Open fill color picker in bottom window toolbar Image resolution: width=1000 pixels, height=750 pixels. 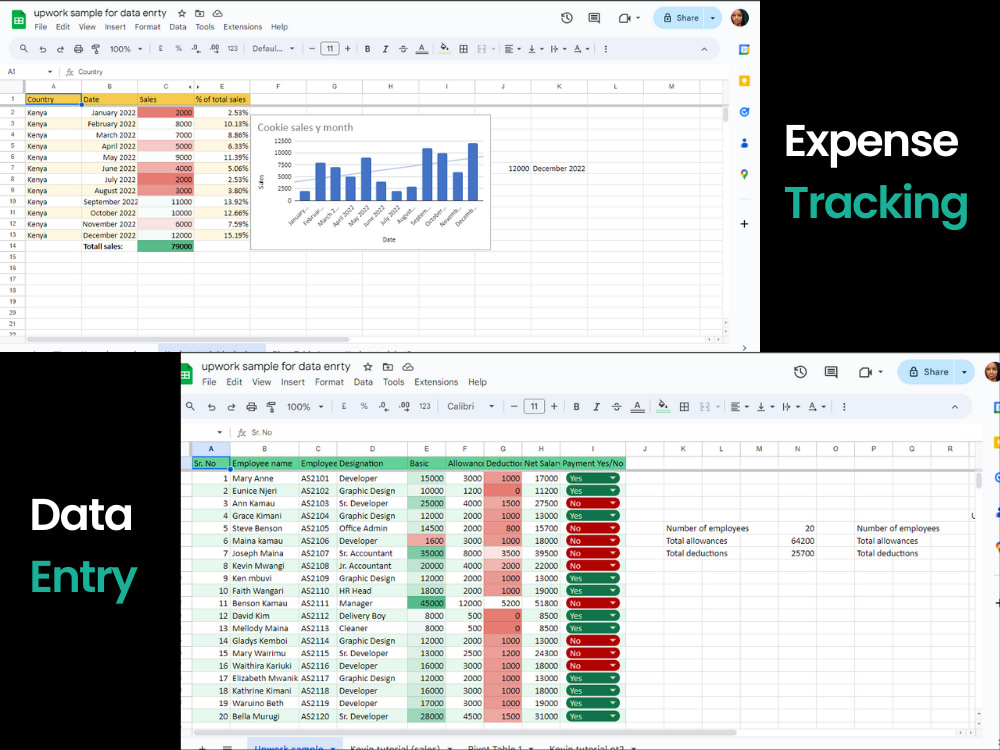tap(663, 406)
